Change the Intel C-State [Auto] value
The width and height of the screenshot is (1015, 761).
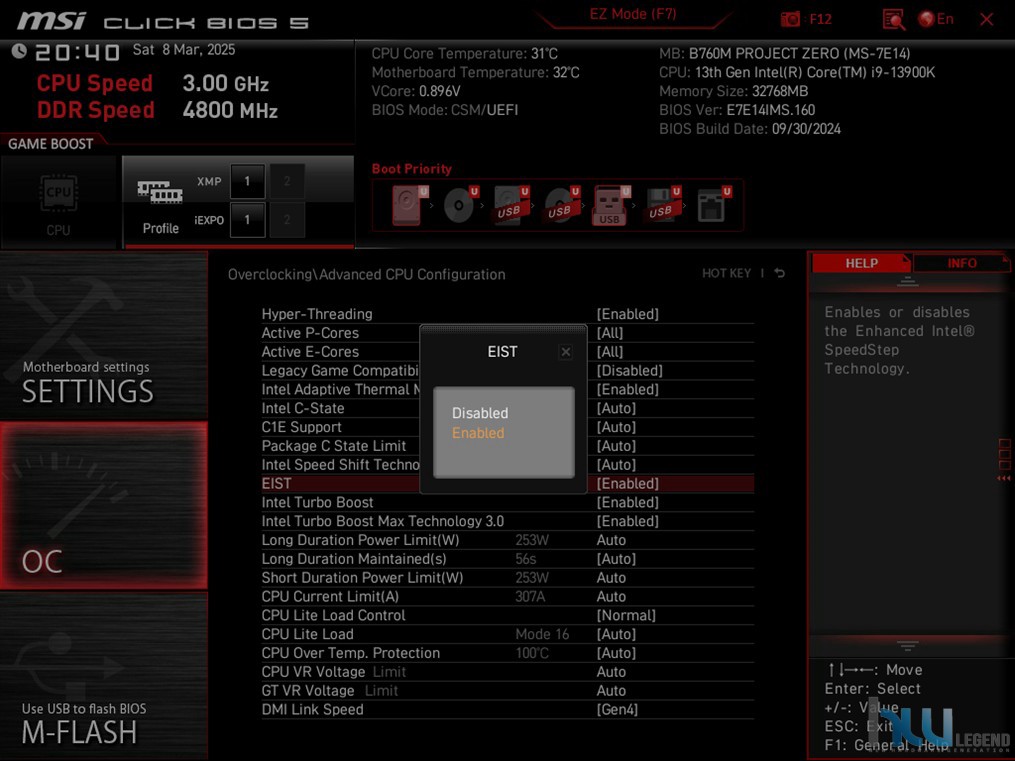point(616,408)
